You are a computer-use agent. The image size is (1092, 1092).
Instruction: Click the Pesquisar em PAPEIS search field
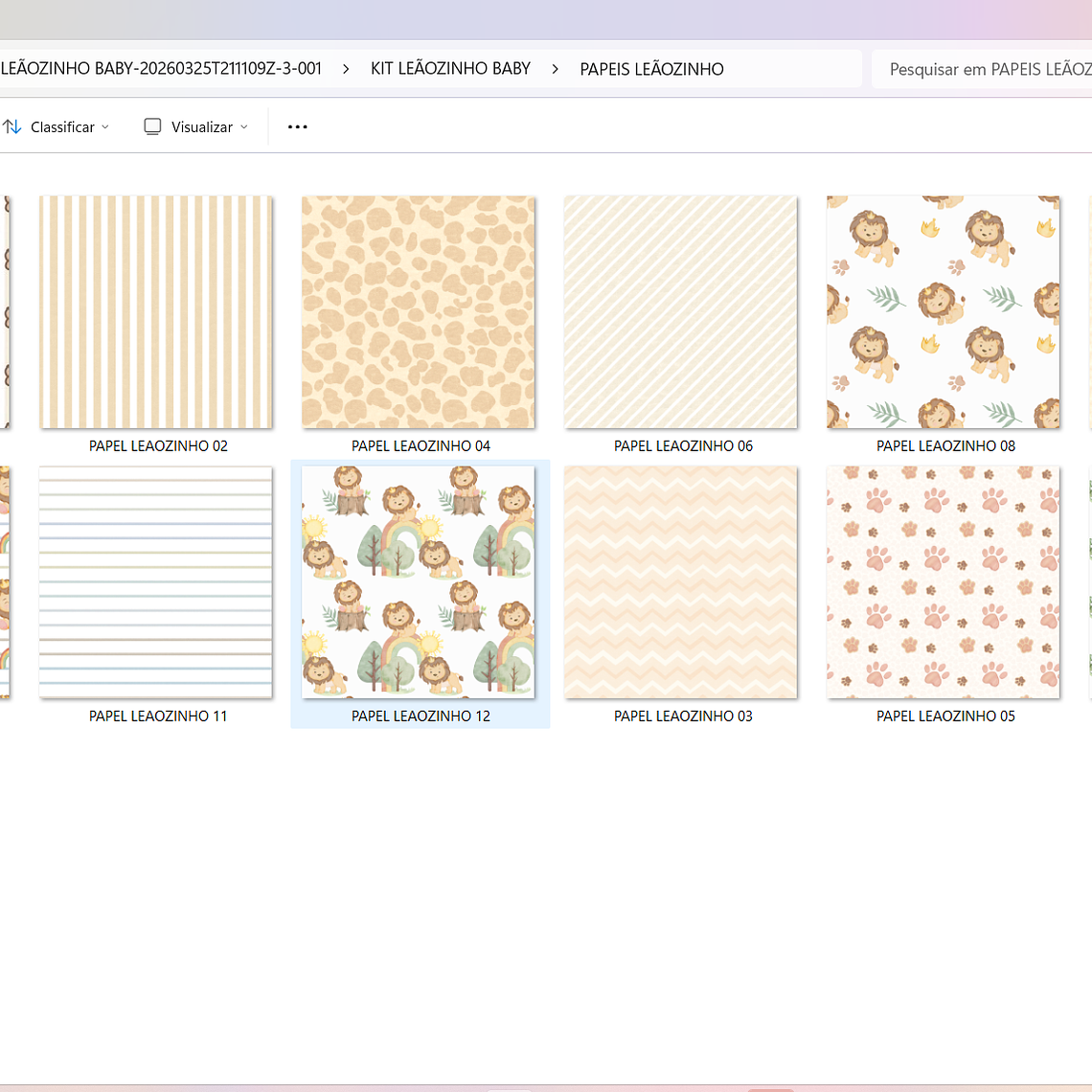(987, 69)
